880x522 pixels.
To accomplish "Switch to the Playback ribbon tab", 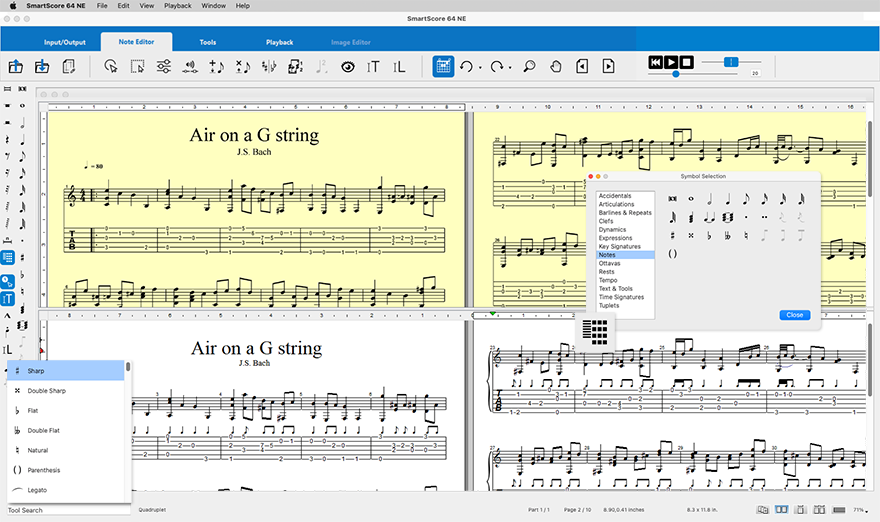I will click(x=279, y=42).
